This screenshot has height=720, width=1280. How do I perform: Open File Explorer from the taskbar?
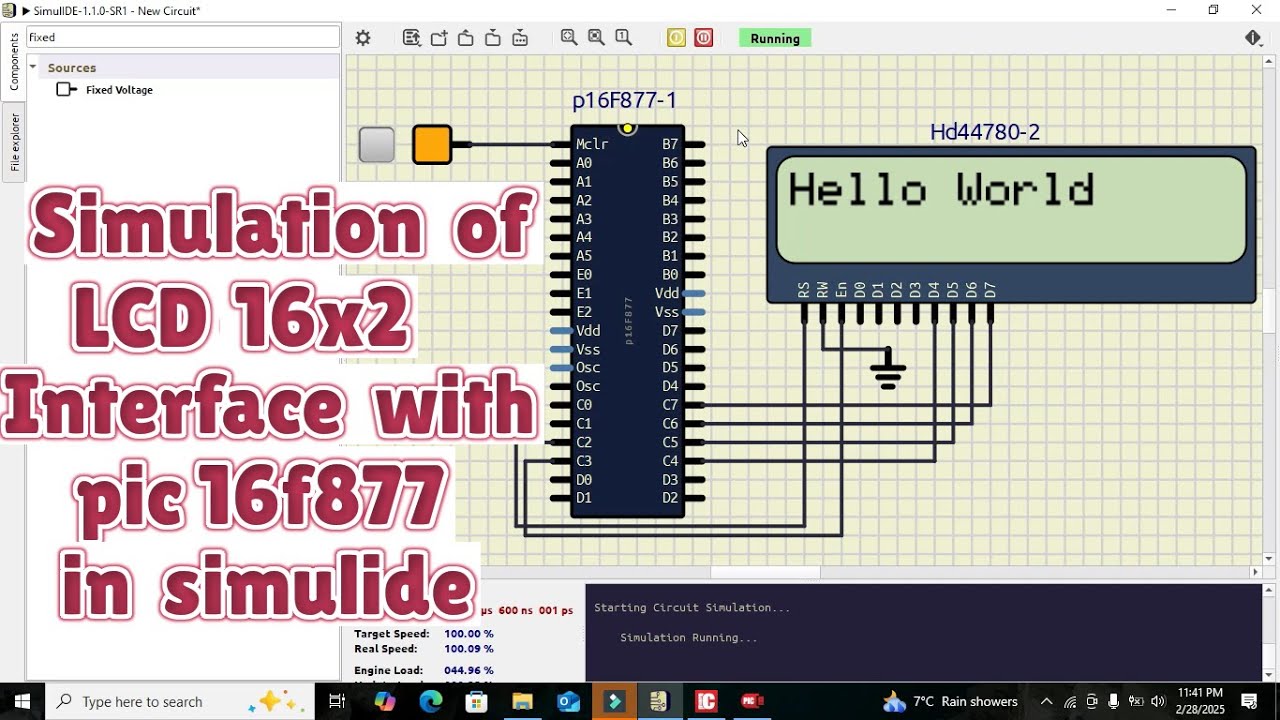(x=522, y=701)
